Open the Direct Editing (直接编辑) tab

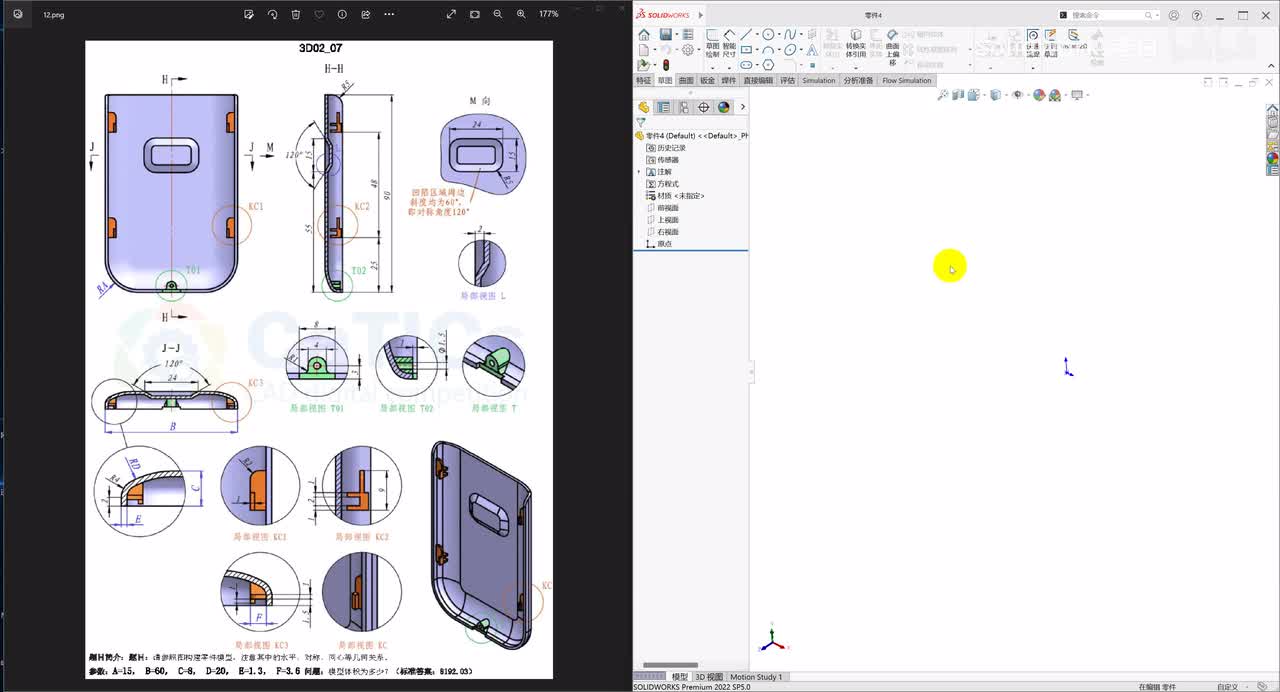(x=758, y=80)
